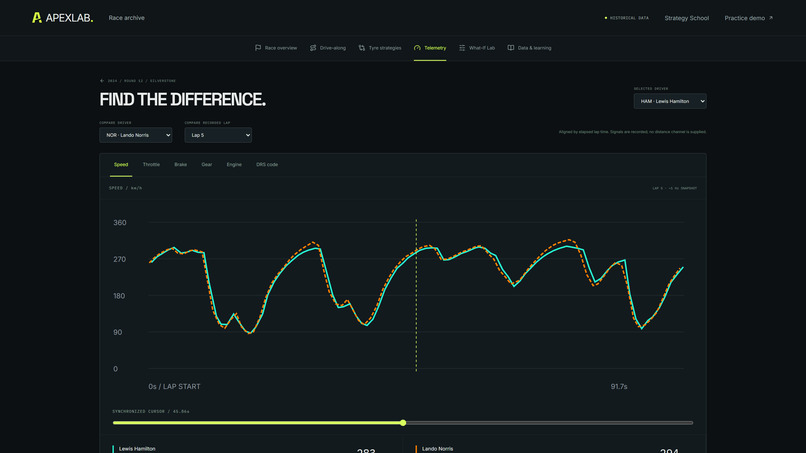Click the external-link arrow next to Practice demo
Image resolution: width=806 pixels, height=453 pixels.
click(771, 18)
